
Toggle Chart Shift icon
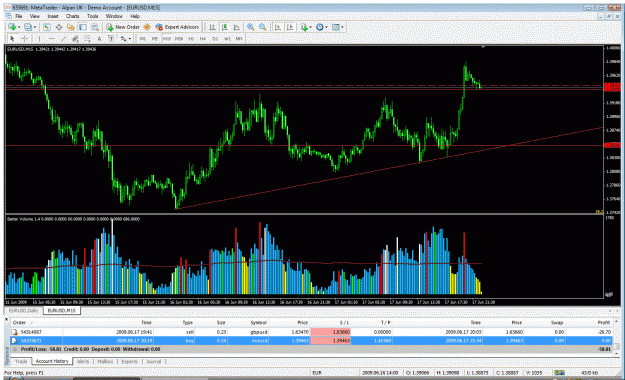pos(290,27)
